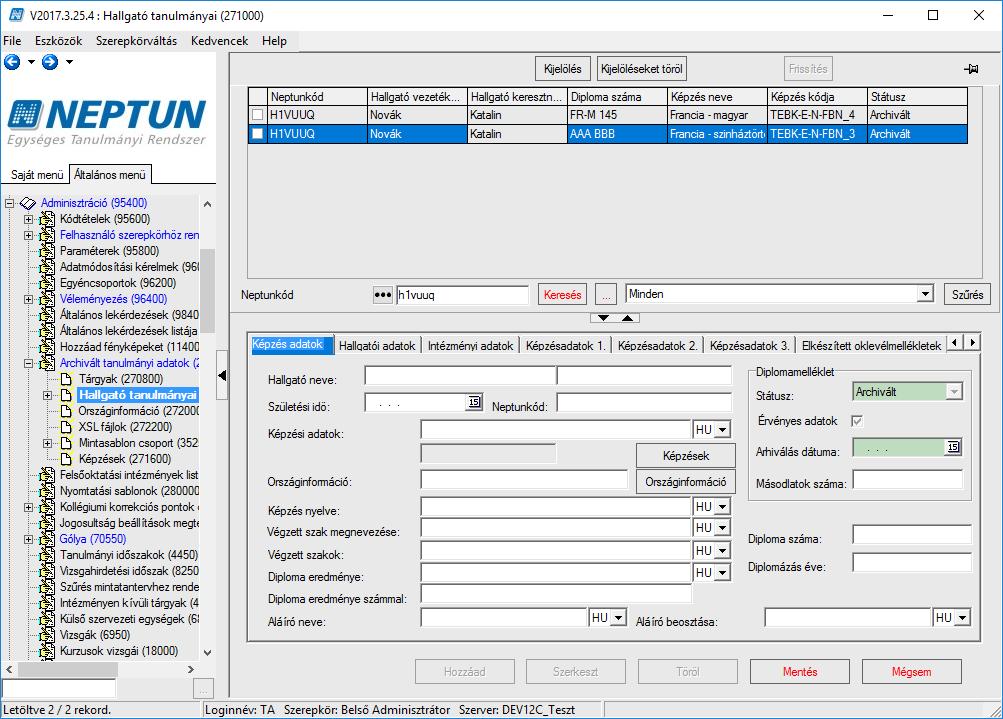Click the ellipsis button next to Keresés
The image size is (1003, 719).
click(606, 295)
